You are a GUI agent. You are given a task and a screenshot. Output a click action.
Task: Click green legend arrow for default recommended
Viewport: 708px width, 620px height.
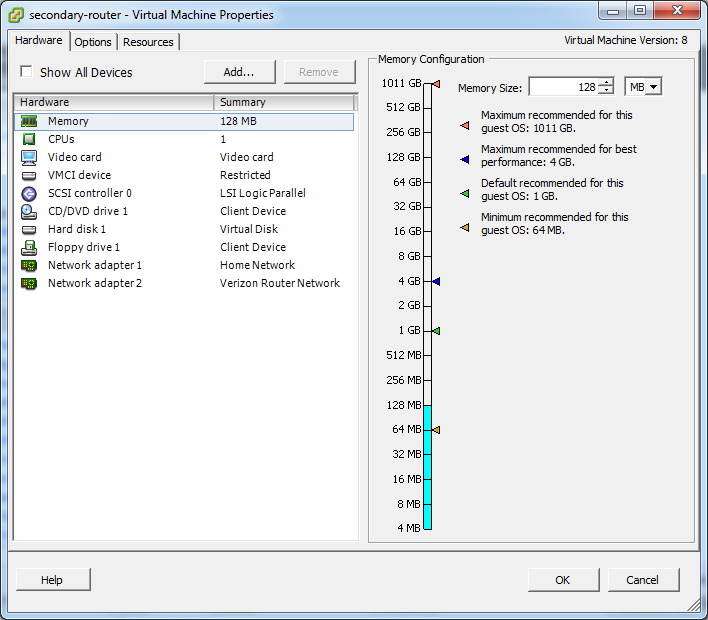point(465,194)
